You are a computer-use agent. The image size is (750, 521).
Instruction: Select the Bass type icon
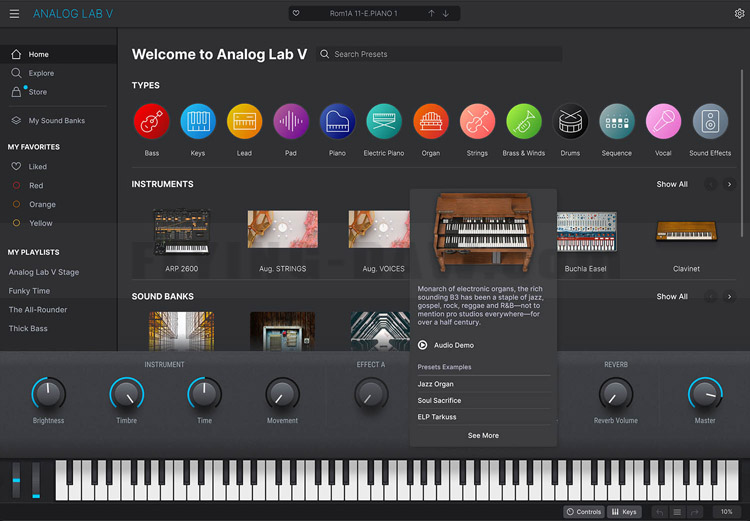point(152,122)
